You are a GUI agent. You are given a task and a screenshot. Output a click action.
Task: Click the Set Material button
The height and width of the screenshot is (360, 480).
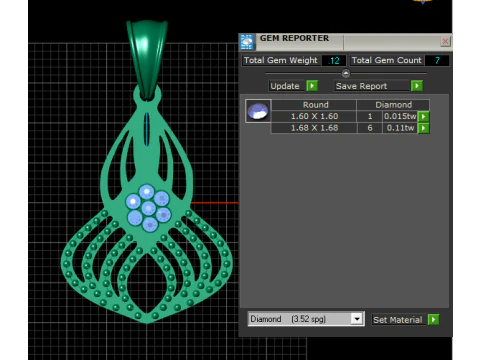(398, 320)
